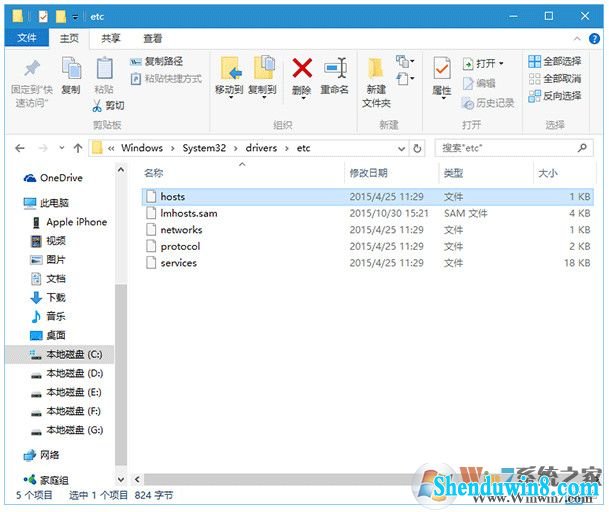Sort by the Name (名称) column header
Viewport: 609px width, 512px height.
154,173
